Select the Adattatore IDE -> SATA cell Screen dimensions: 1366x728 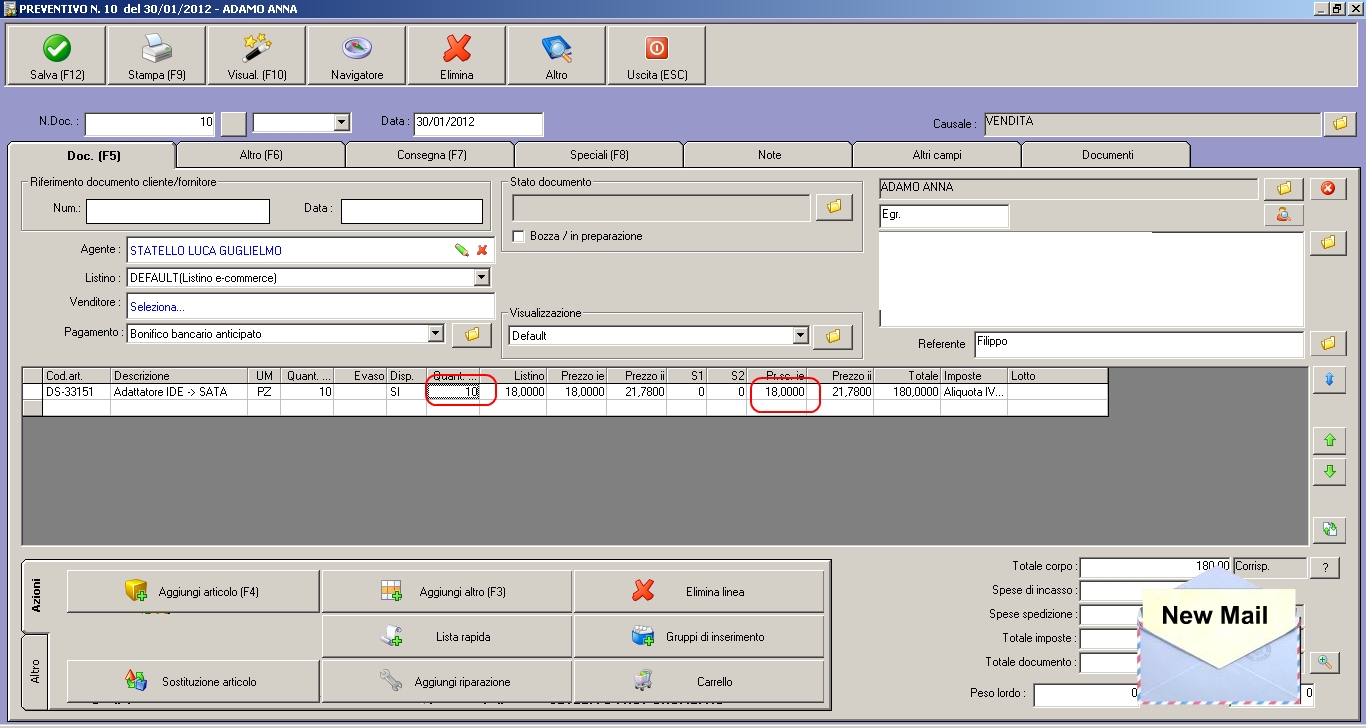tap(181, 392)
